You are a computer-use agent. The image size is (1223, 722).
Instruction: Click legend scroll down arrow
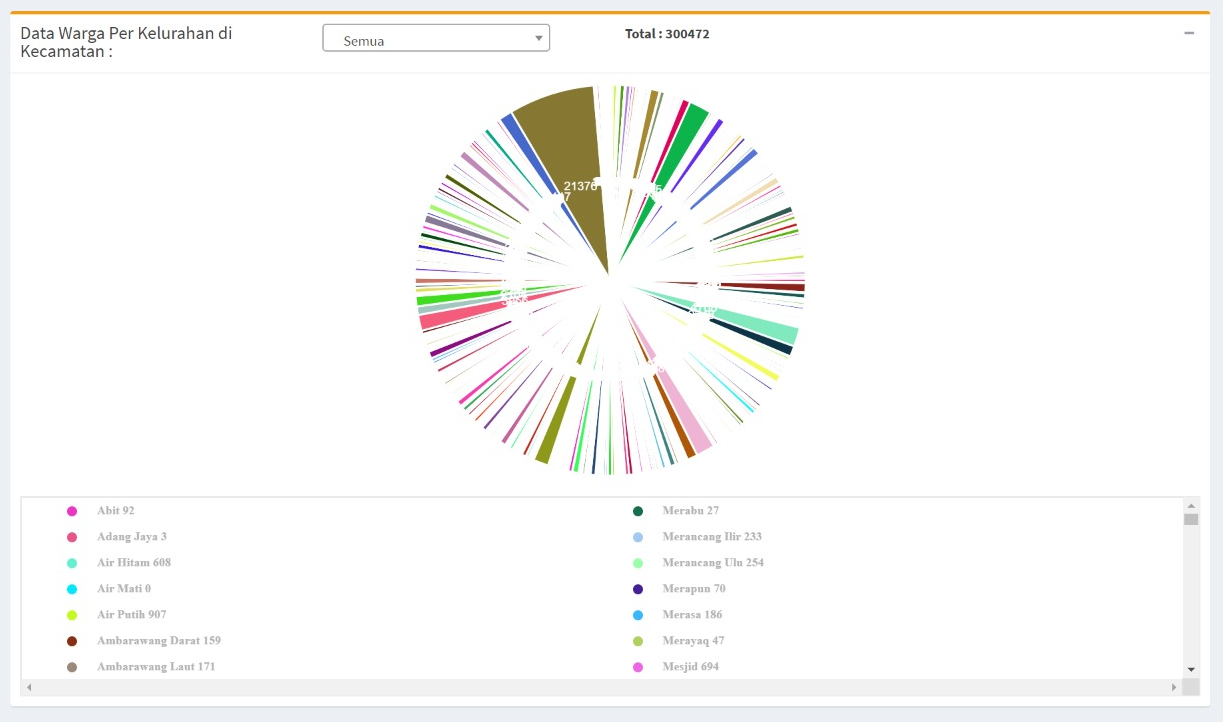(x=1190, y=669)
